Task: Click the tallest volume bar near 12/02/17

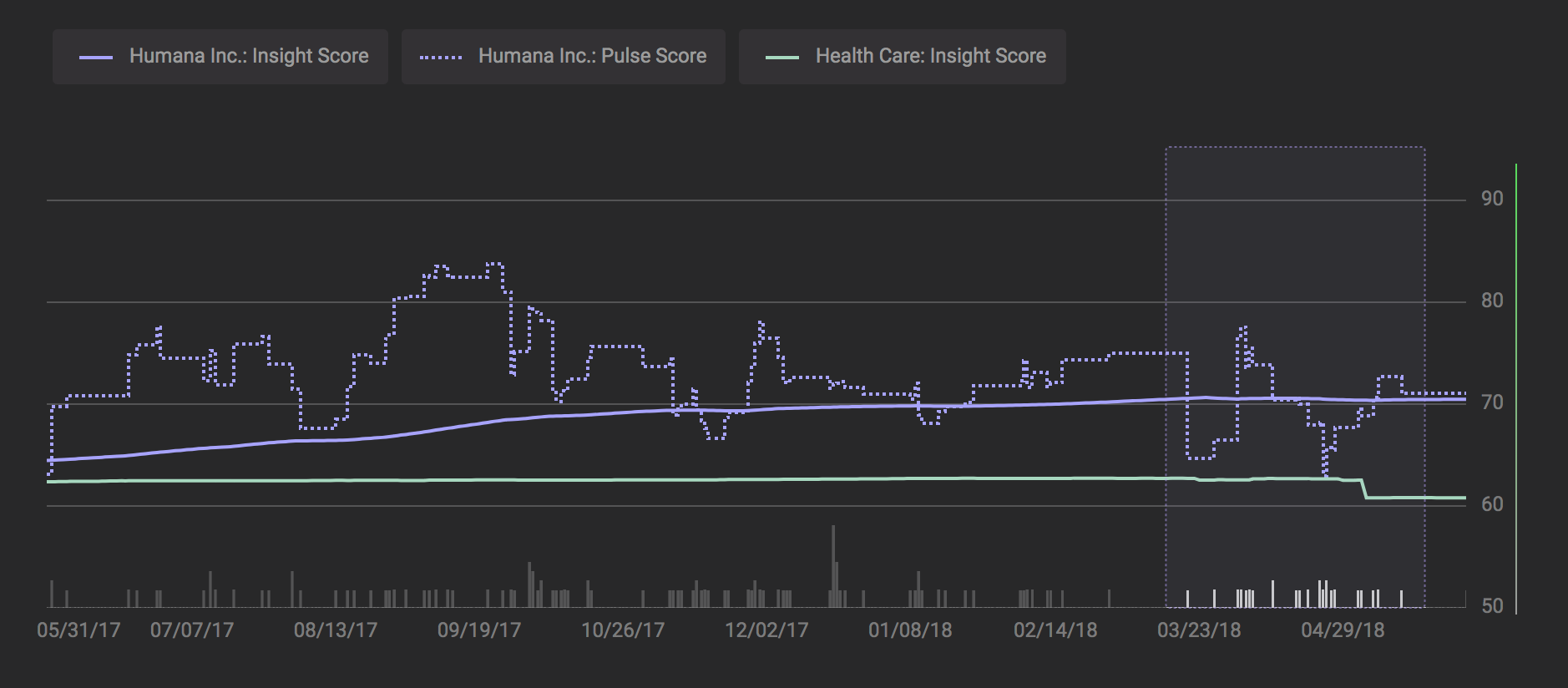Action: 833,566
